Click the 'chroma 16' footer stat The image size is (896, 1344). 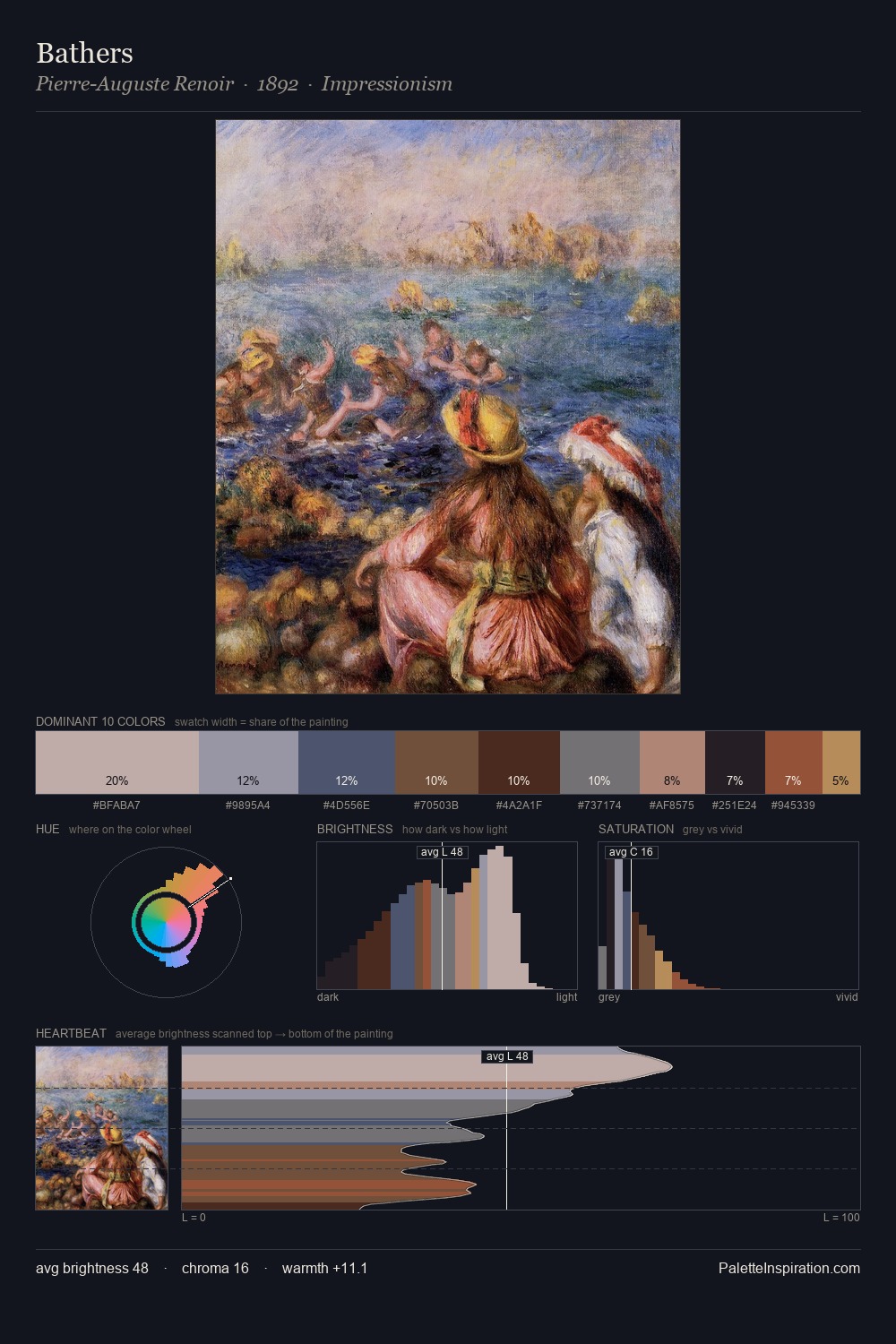(x=215, y=1268)
